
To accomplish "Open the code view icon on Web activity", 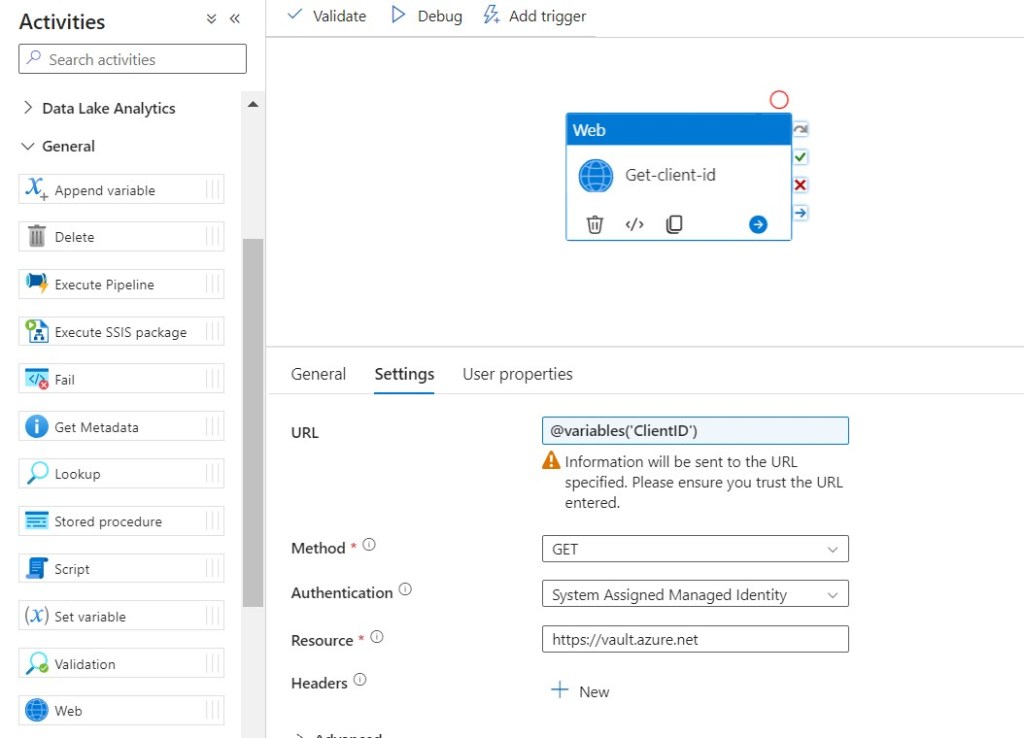I will [x=634, y=225].
